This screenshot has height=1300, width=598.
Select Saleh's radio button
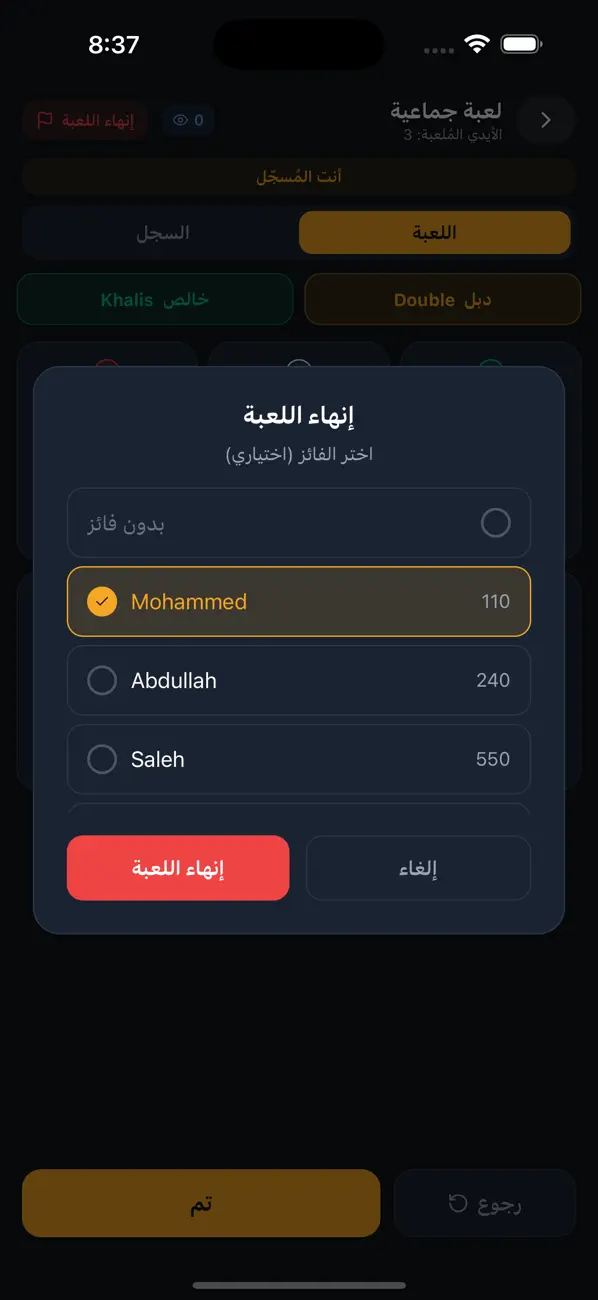(102, 760)
